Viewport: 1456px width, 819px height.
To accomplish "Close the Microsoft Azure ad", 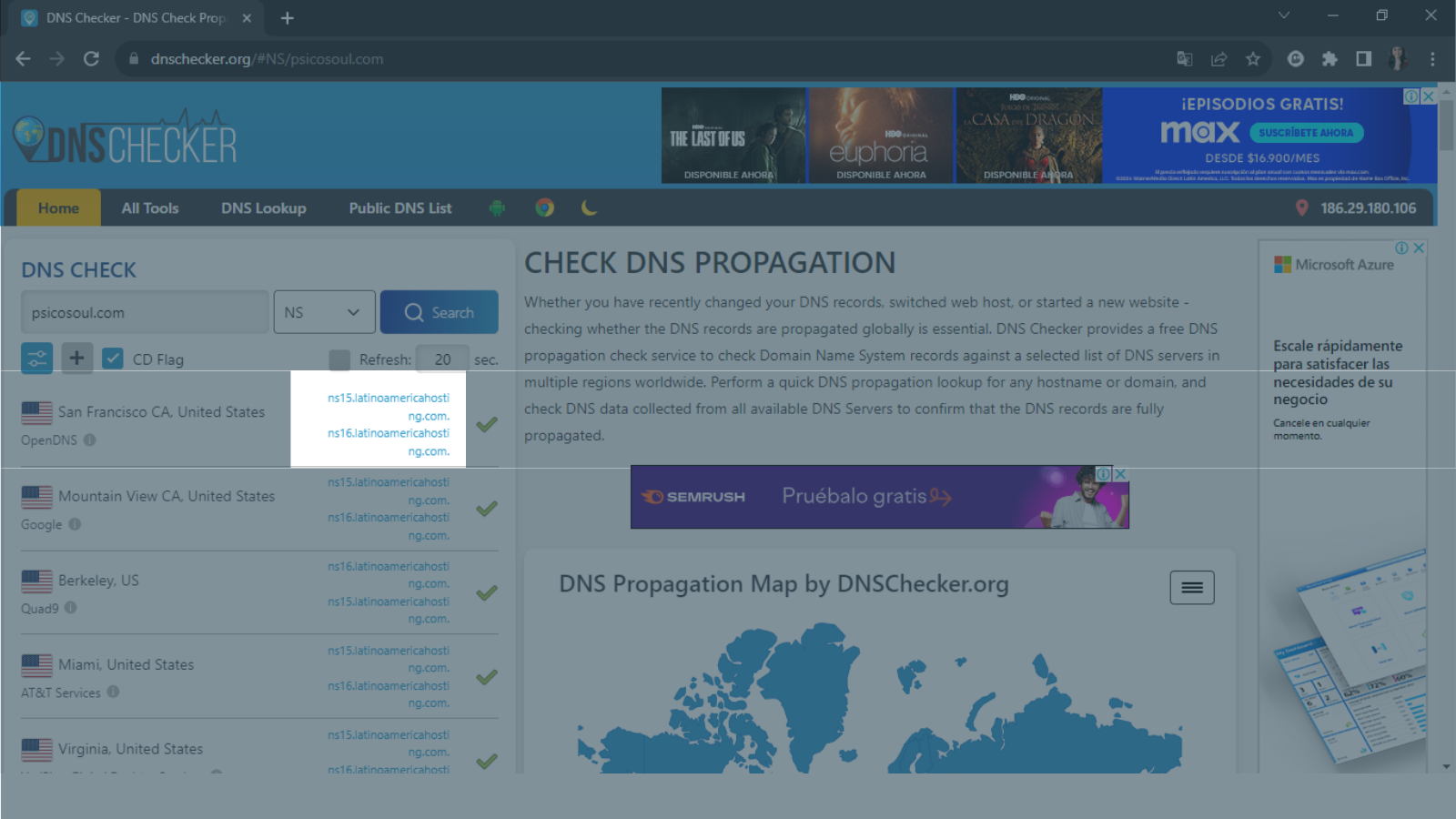I will [1419, 248].
